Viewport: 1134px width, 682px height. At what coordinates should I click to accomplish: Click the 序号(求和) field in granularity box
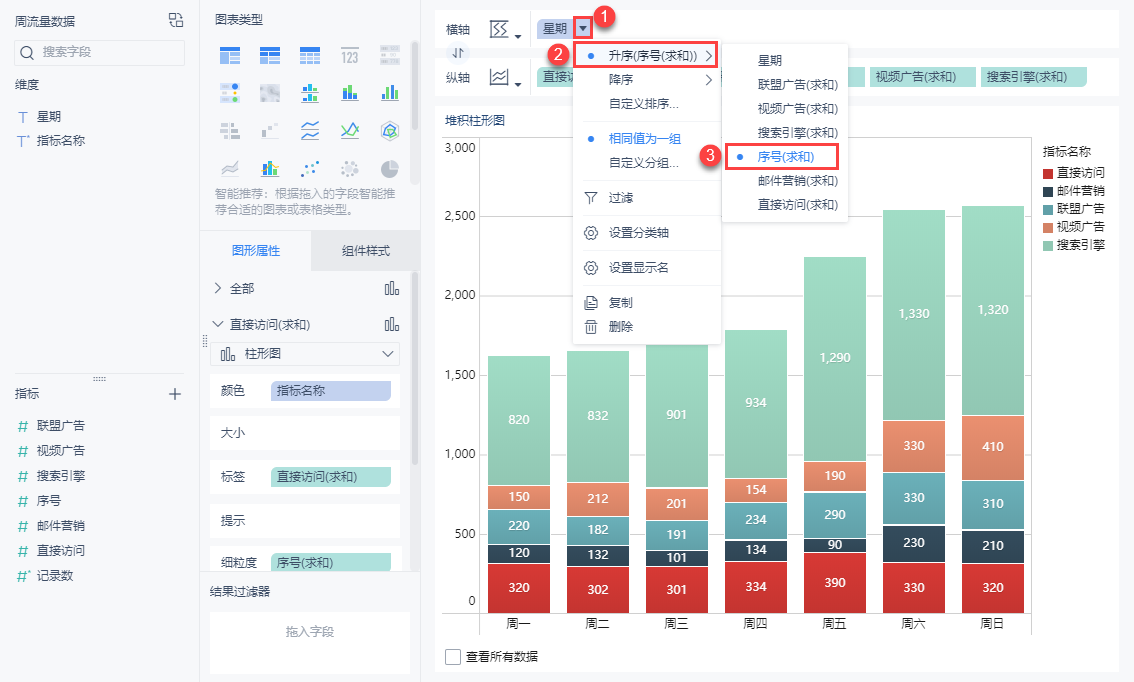click(331, 562)
